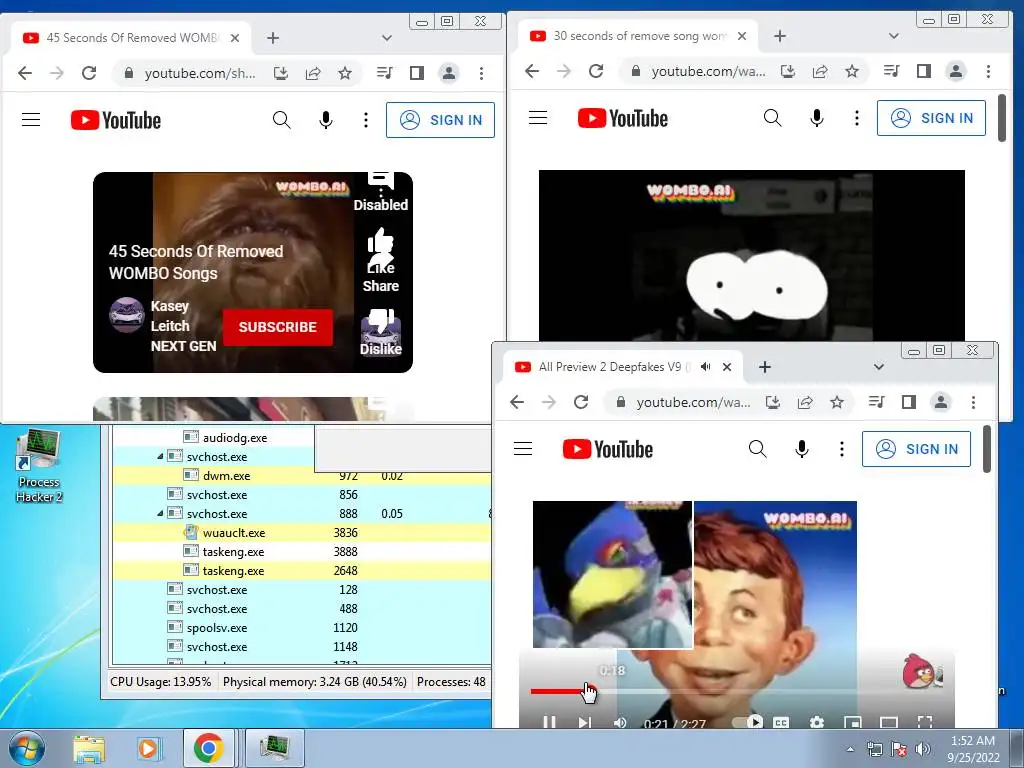
Task: Open a new tab in 30 seconds window
Action: point(780,36)
